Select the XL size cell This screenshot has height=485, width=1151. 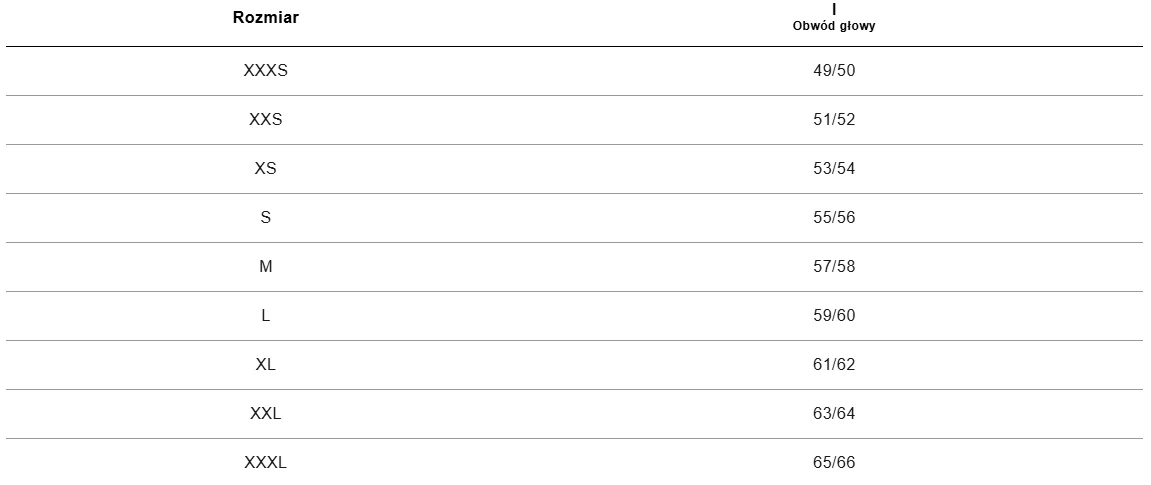click(266, 365)
